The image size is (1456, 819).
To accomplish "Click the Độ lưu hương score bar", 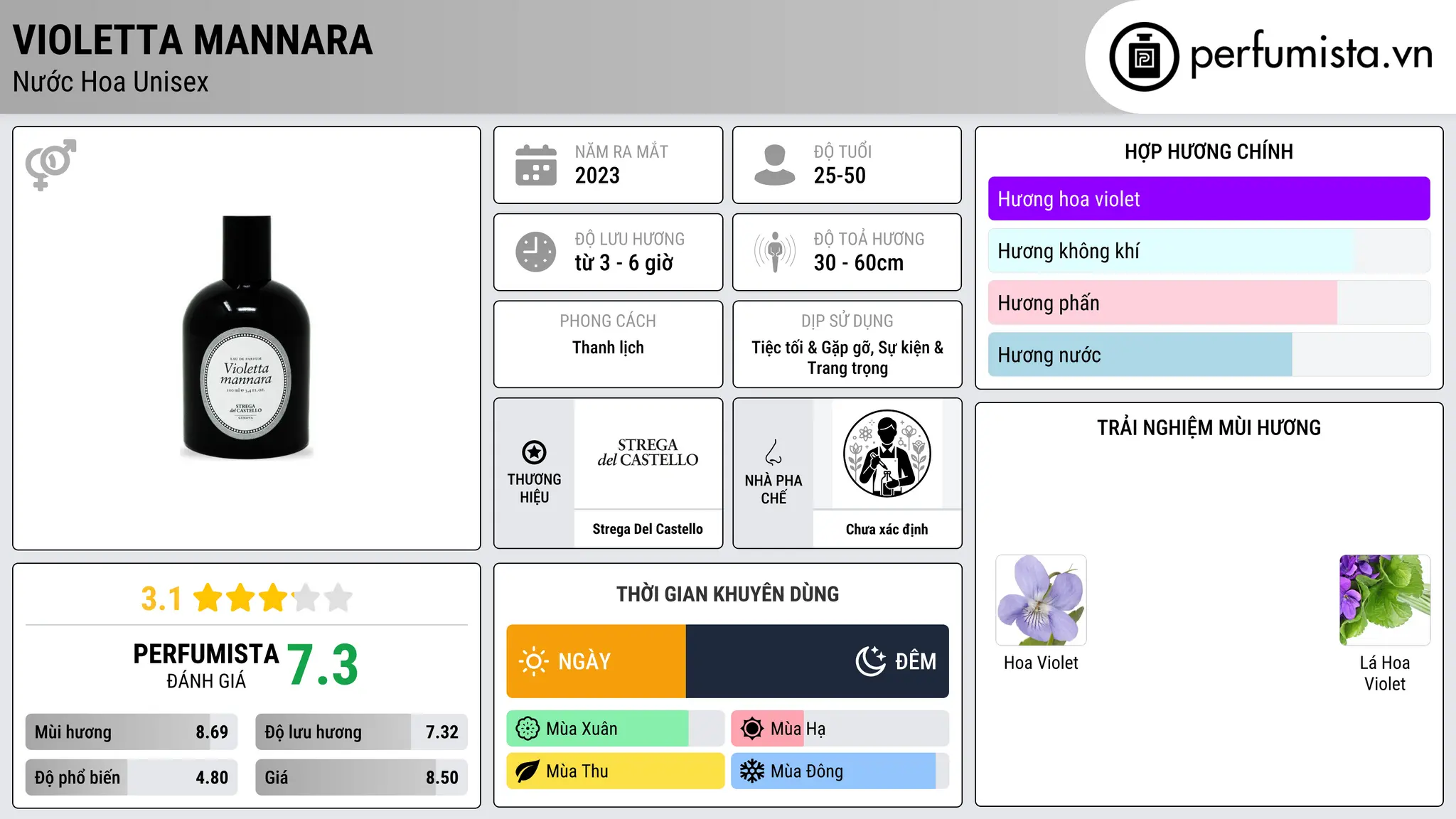I will click(x=361, y=732).
